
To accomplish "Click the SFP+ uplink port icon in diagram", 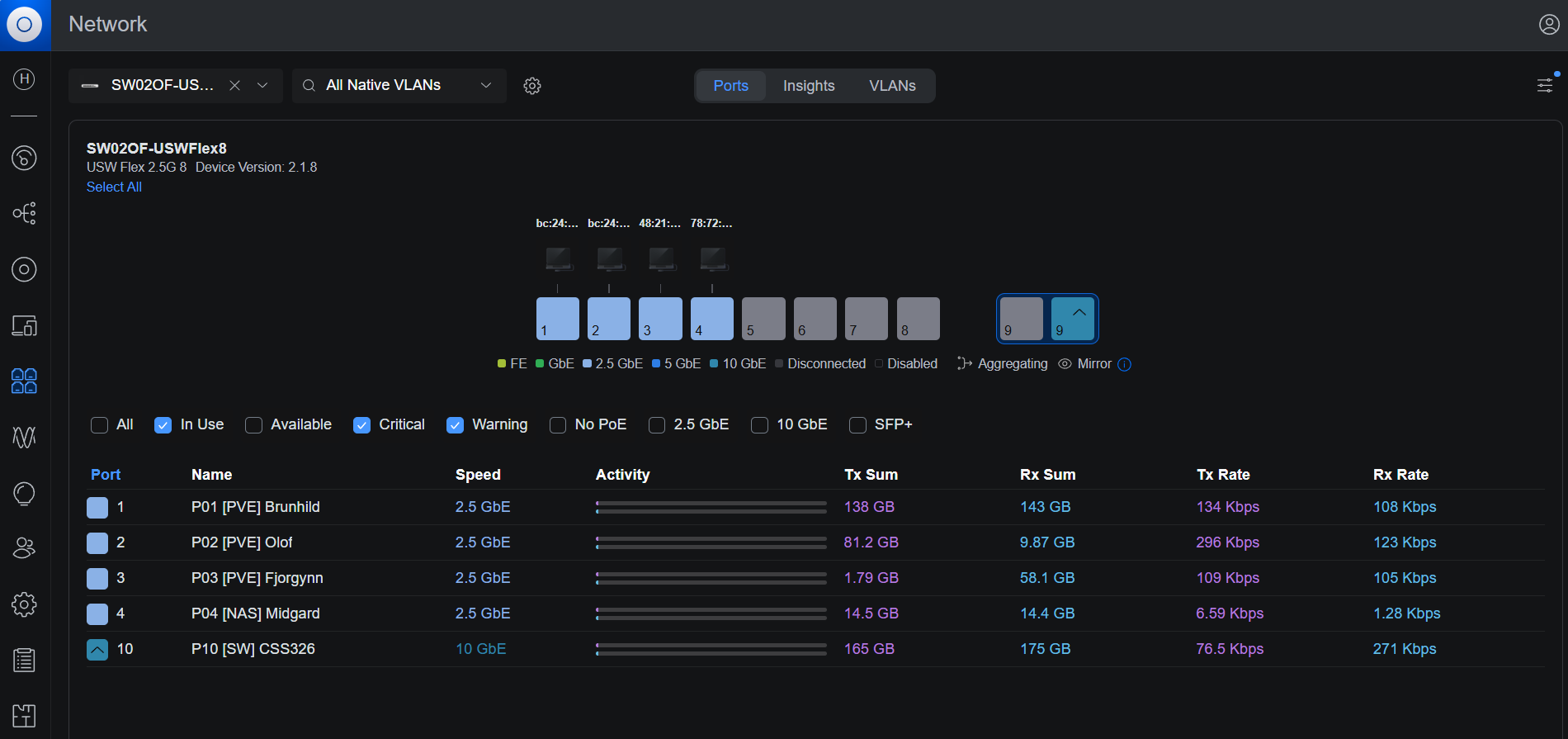I will (x=1073, y=319).
